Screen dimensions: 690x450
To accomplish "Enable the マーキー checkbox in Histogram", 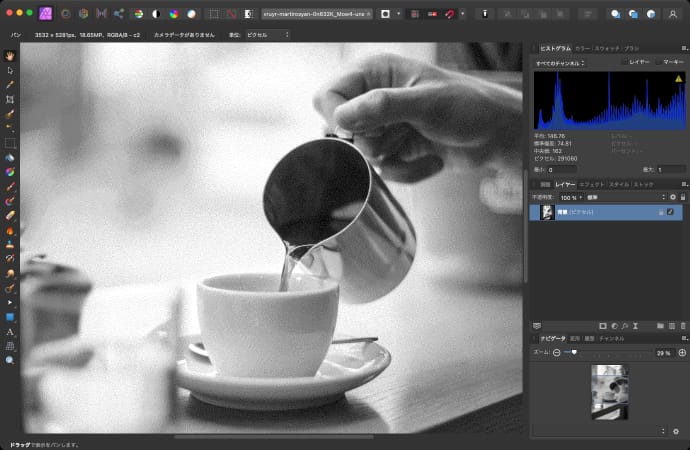I will (x=659, y=62).
